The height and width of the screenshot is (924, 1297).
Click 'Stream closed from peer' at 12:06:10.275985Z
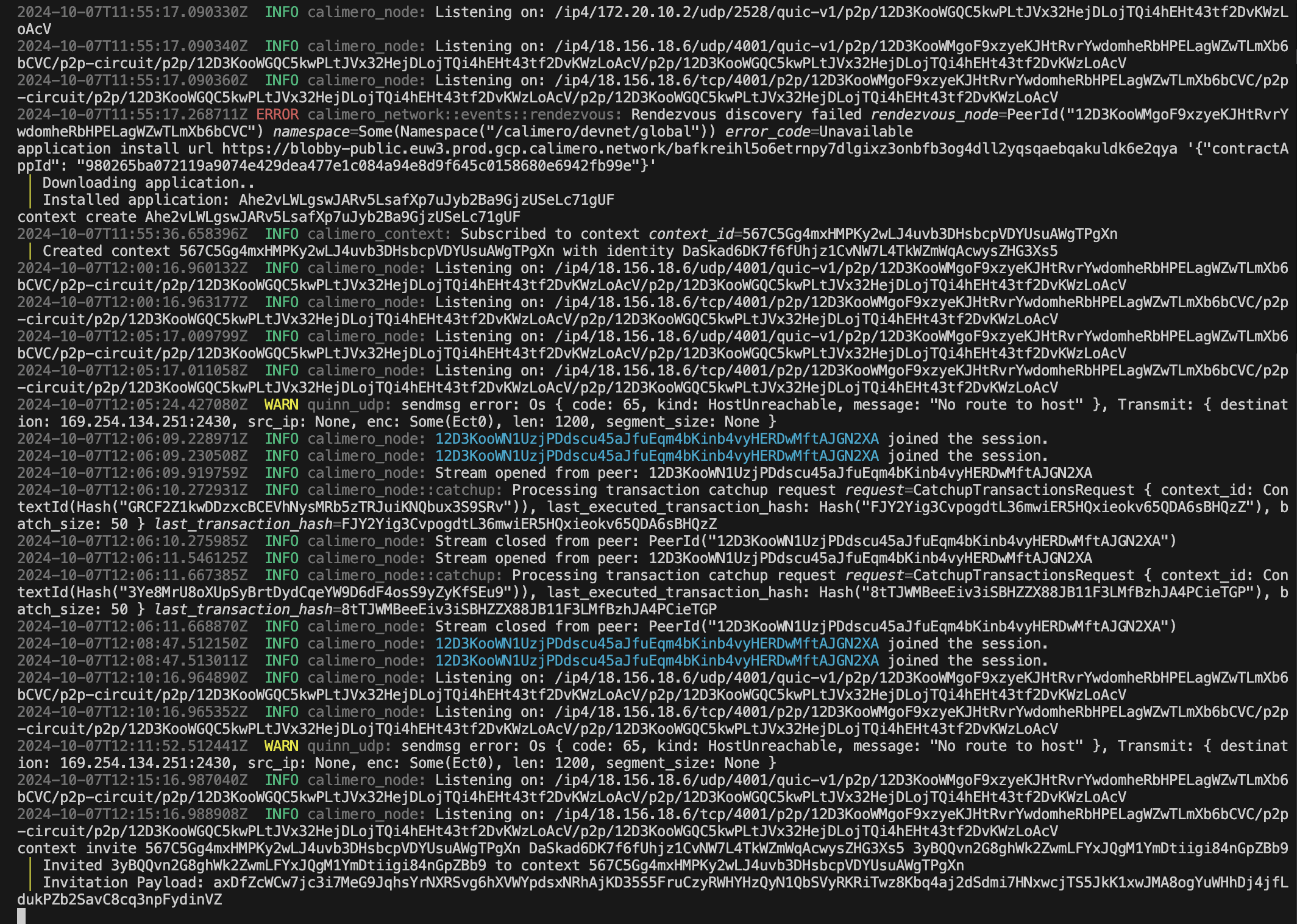click(x=538, y=541)
